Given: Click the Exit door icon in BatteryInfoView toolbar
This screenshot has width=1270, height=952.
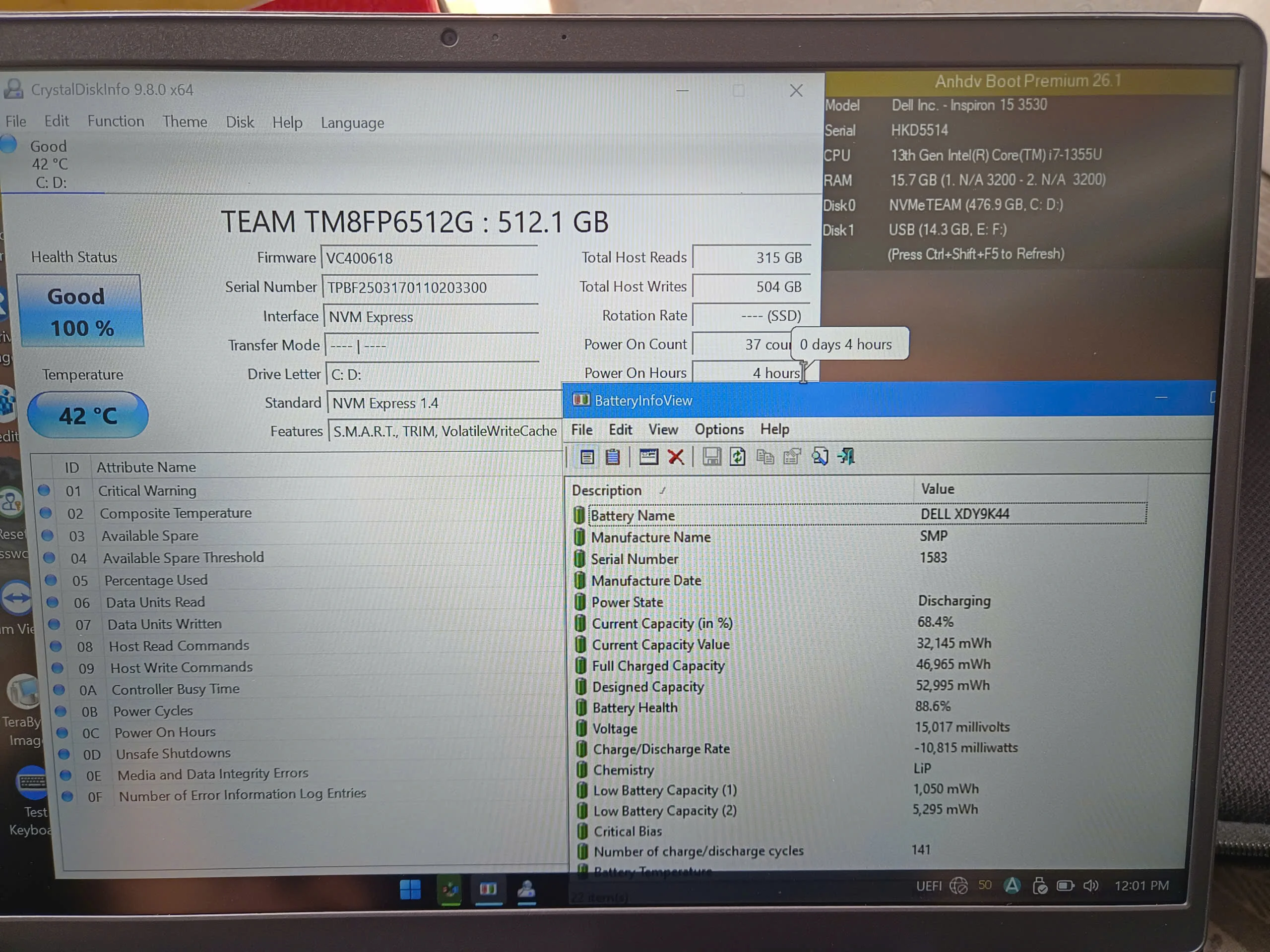Looking at the screenshot, I should point(846,457).
